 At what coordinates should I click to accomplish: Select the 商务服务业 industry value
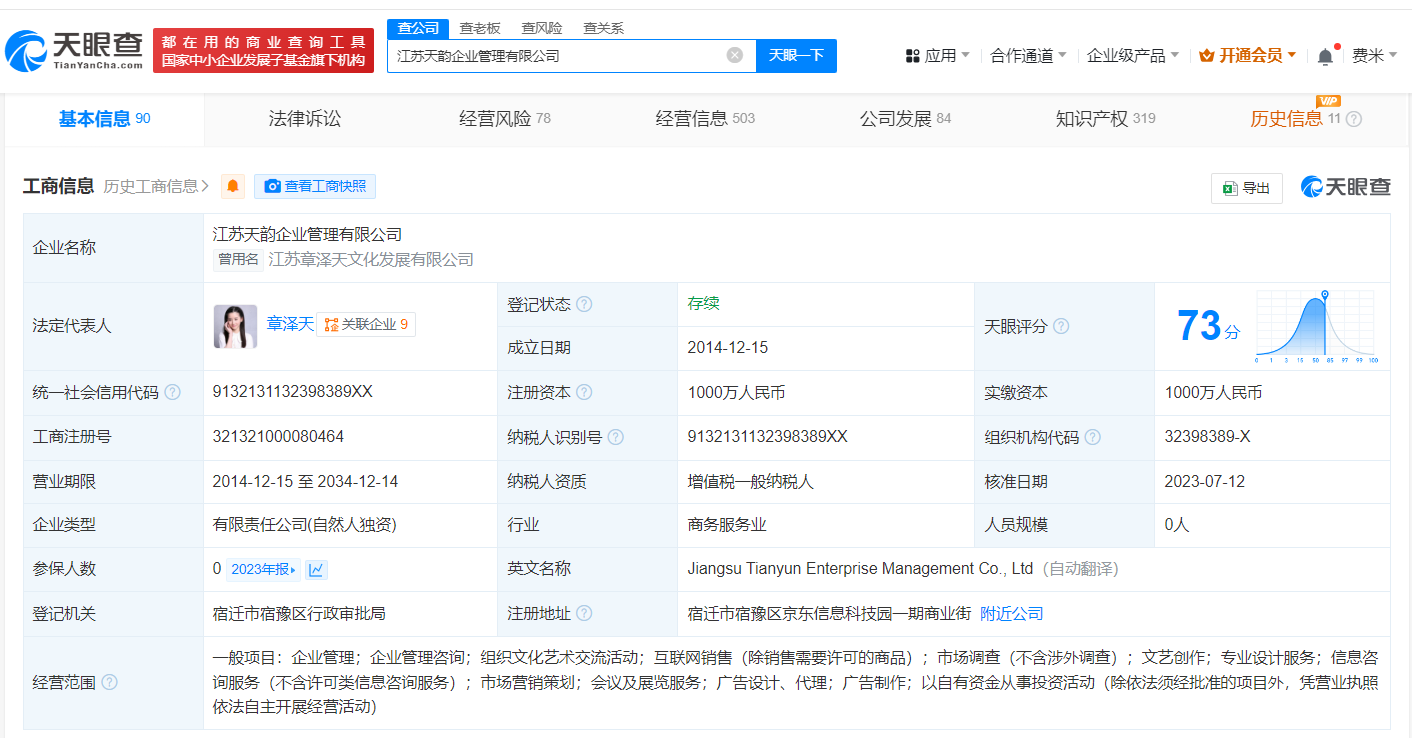(x=727, y=525)
